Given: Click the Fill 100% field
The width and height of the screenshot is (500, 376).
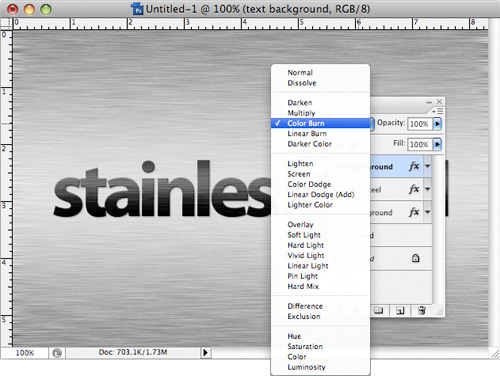Looking at the screenshot, I should (x=420, y=144).
